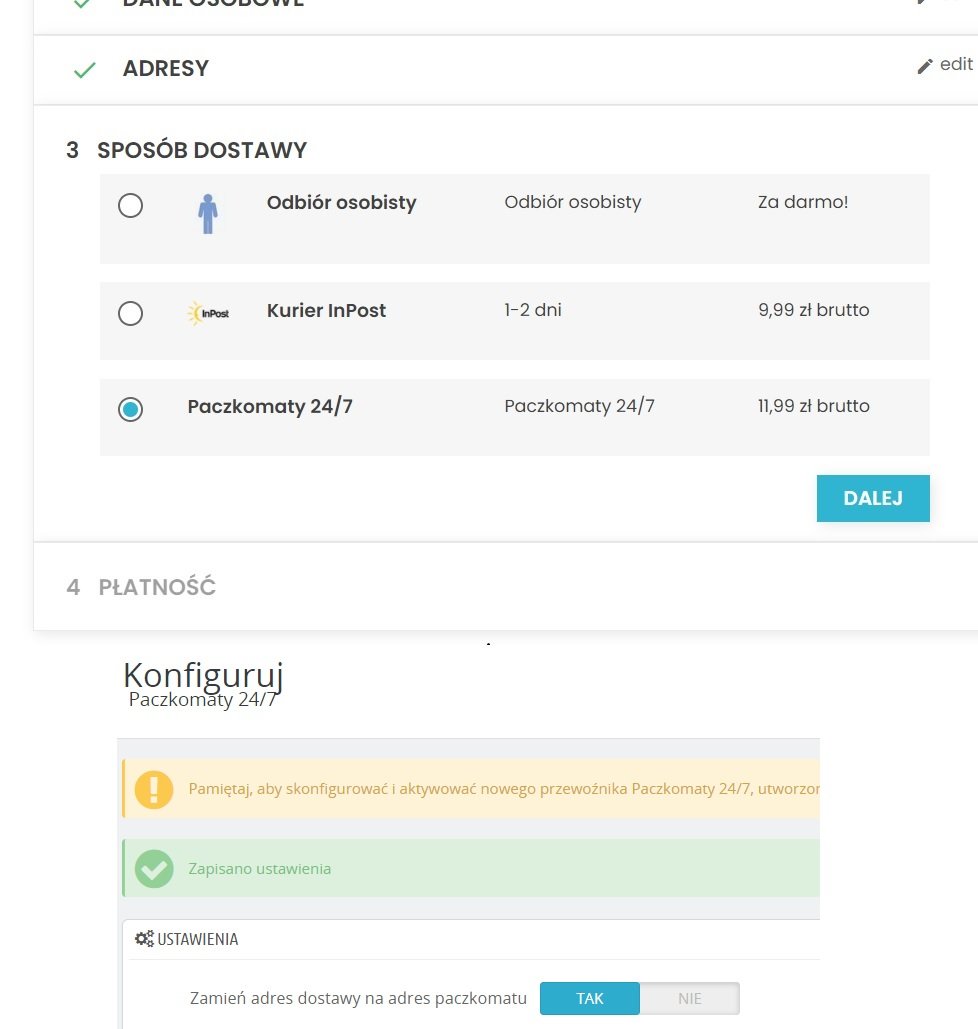Screen dimensions: 978x1029
Task: Click the edit link text for ADRESY
Action: tap(956, 64)
